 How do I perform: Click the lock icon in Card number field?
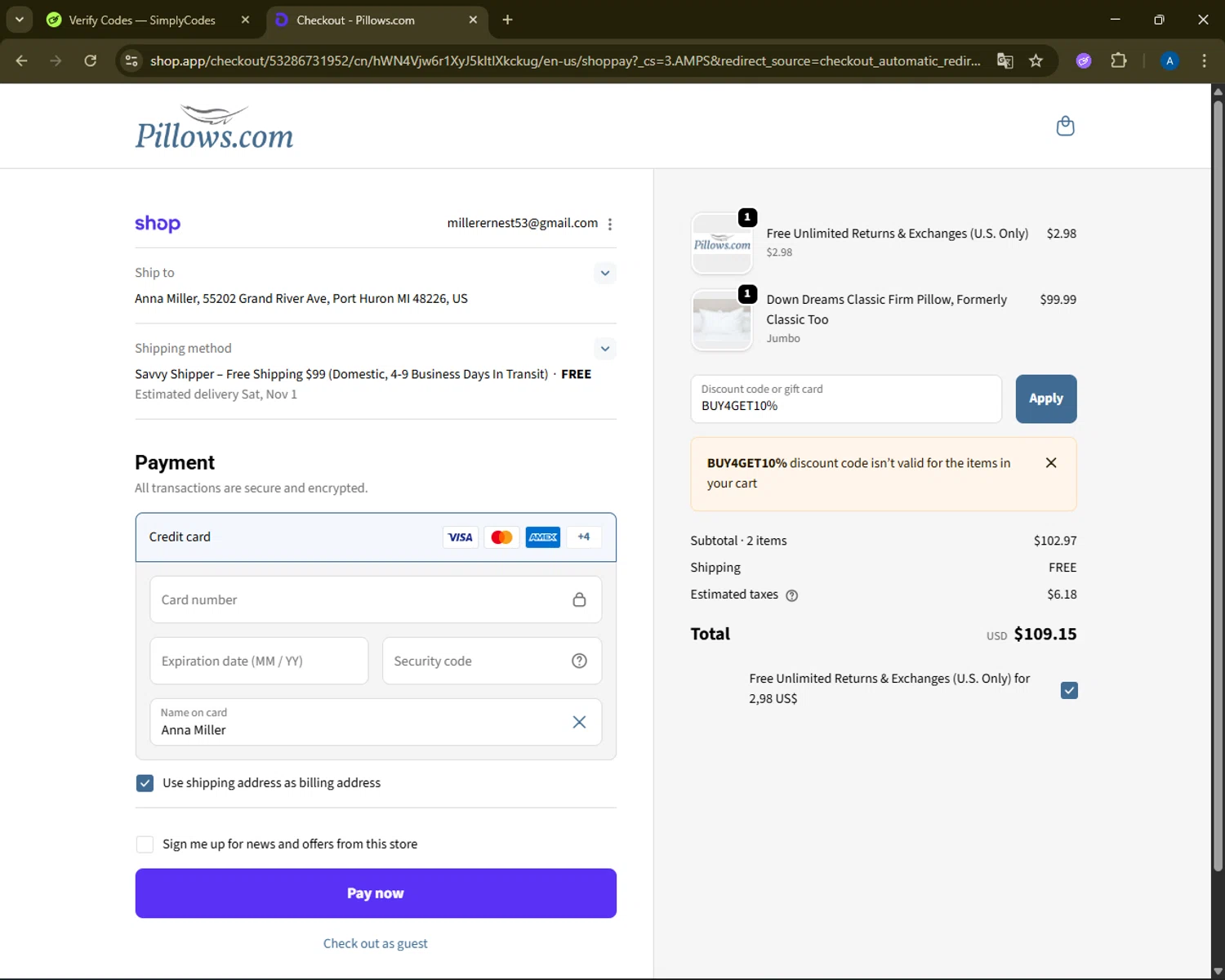coord(579,599)
